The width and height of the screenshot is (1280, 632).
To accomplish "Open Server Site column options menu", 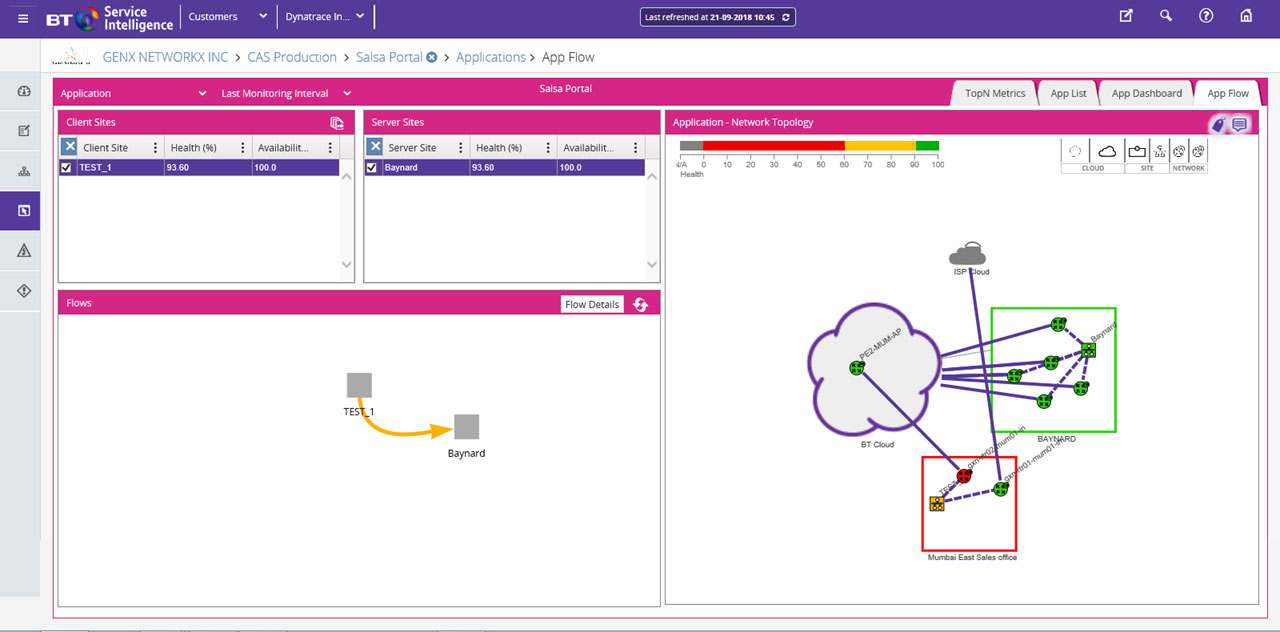I will tap(460, 148).
